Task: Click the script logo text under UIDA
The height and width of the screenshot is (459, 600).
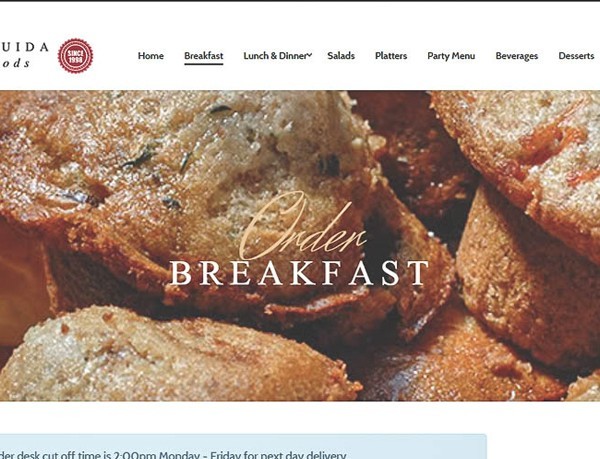Action: click(x=15, y=63)
